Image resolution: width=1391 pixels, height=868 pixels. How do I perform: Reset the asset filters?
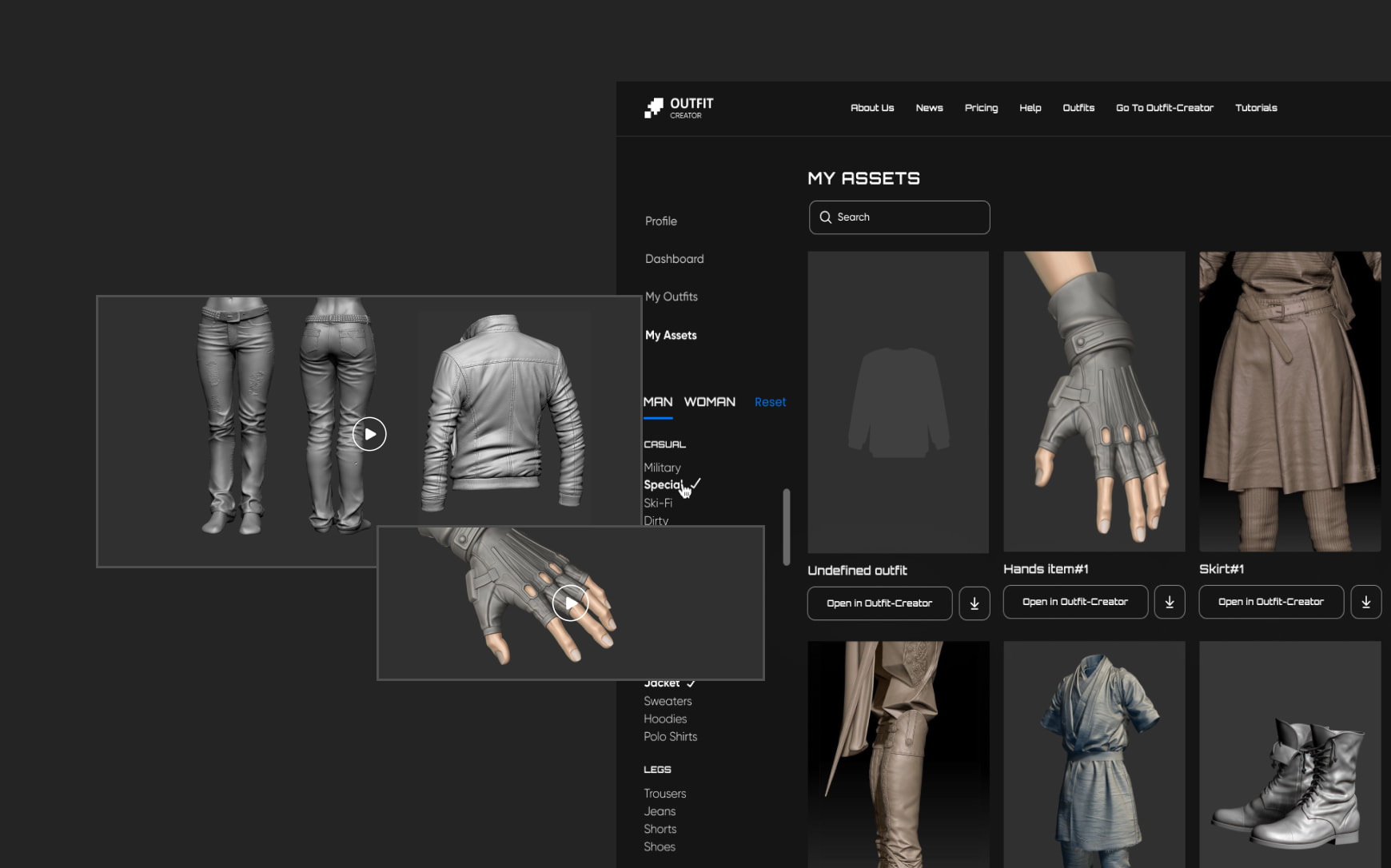[x=770, y=402]
